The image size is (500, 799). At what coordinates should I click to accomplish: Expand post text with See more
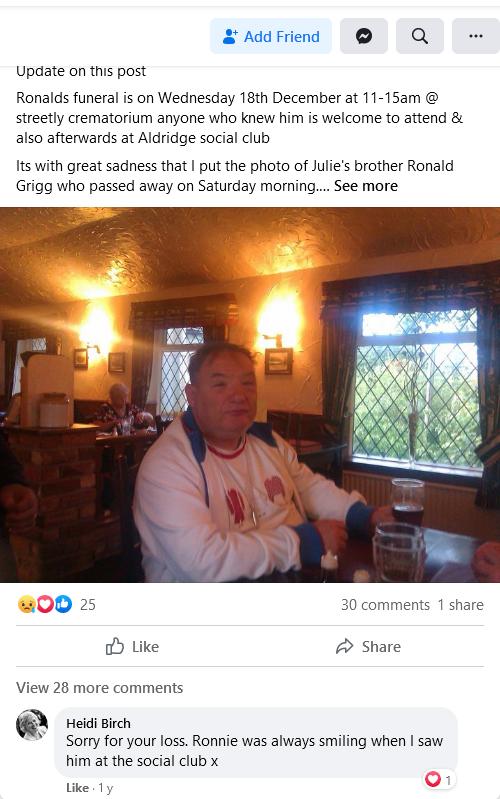click(x=366, y=186)
